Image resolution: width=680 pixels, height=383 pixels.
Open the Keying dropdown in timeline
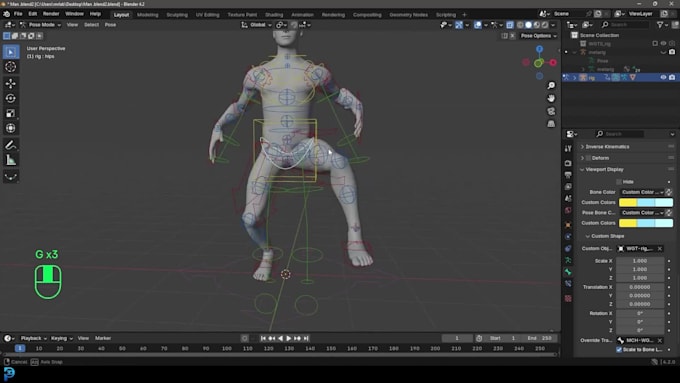(62, 338)
